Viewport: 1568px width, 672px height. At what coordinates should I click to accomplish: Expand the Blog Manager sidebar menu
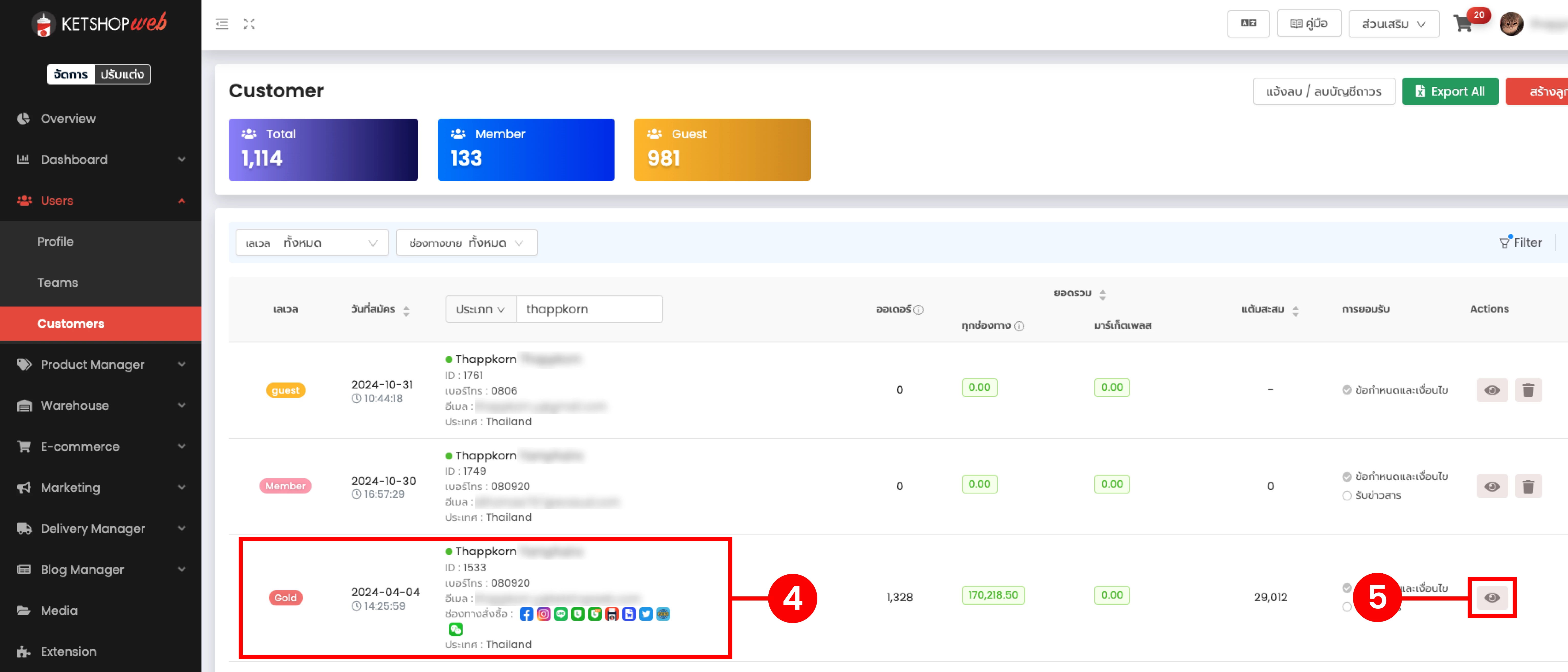100,570
